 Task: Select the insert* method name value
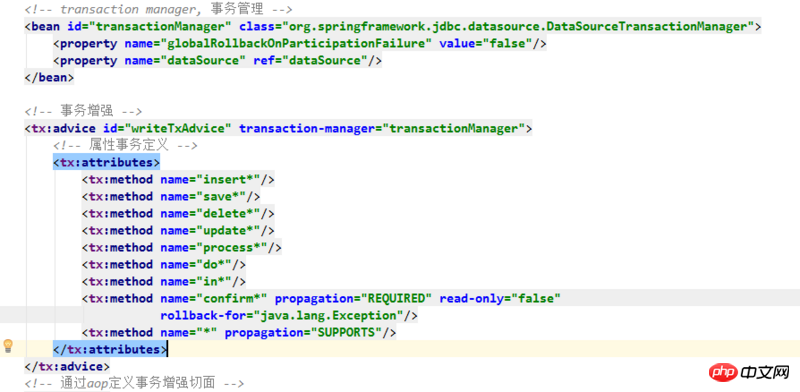tap(232, 180)
